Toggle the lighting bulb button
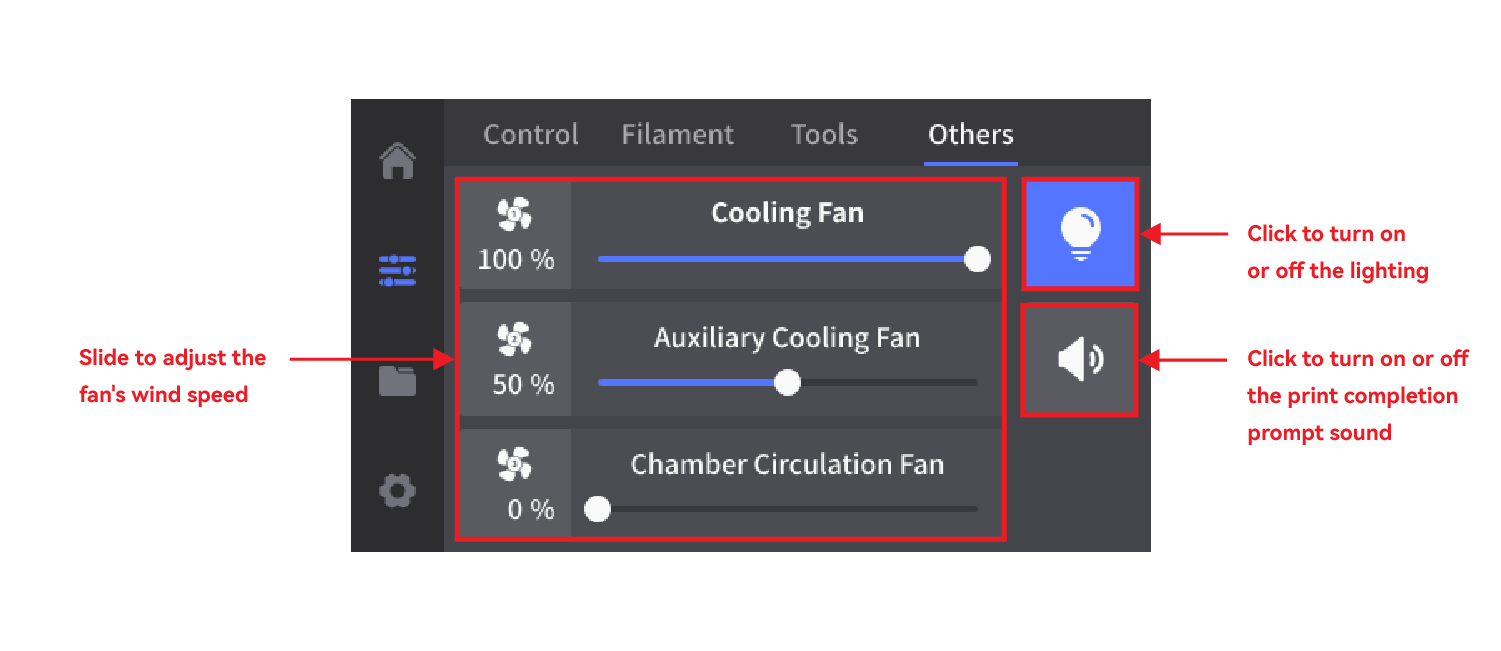Image resolution: width=1501 pixels, height=651 pixels. 1080,235
